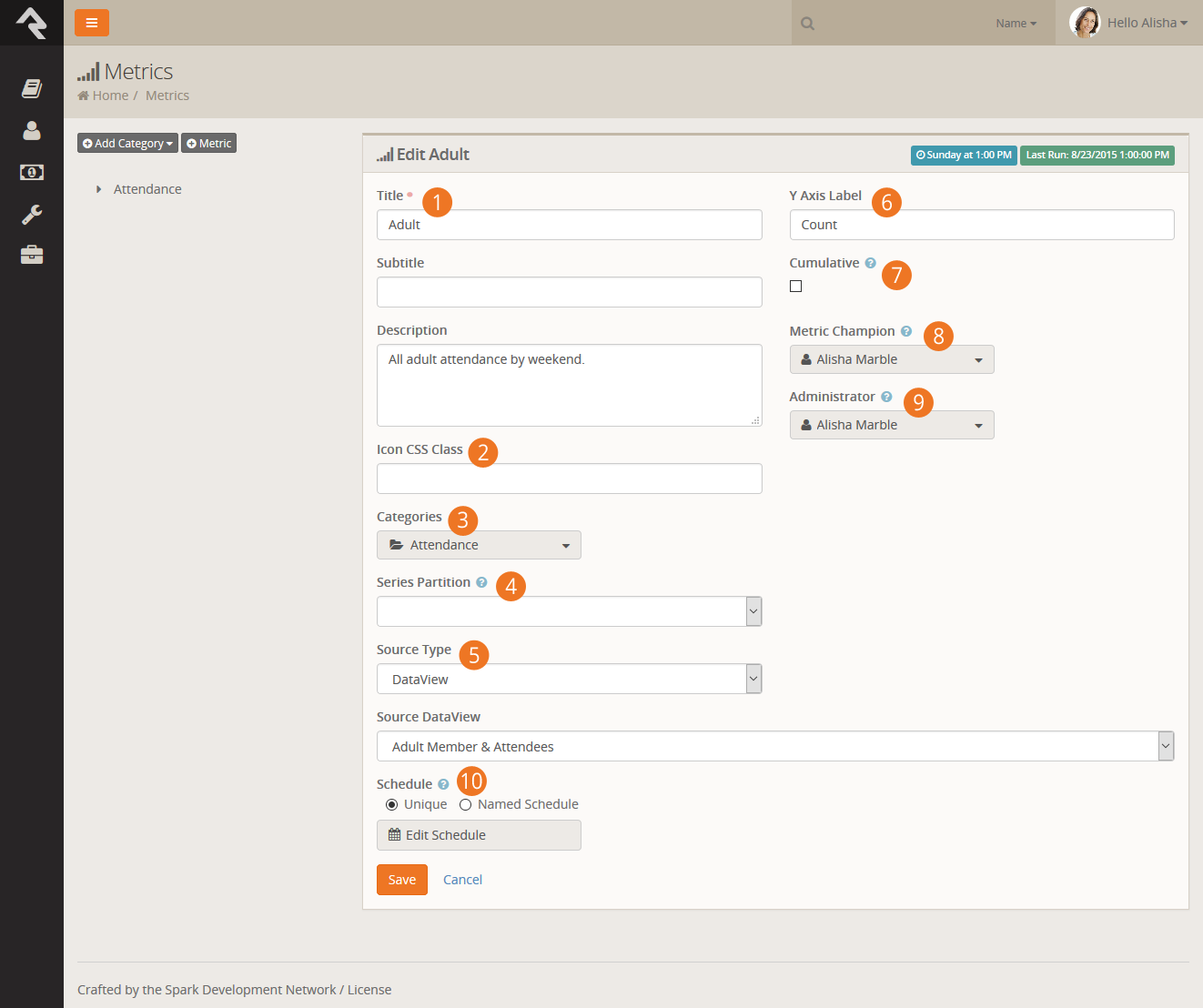Open the Add Category dropdown
Image resolution: width=1203 pixels, height=1008 pixels.
point(127,143)
